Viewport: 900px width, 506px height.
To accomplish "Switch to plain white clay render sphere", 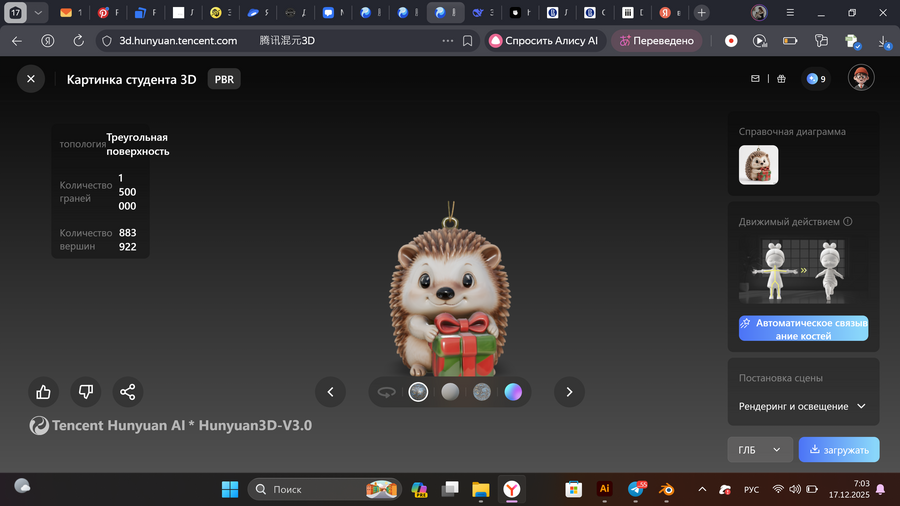I will 450,392.
